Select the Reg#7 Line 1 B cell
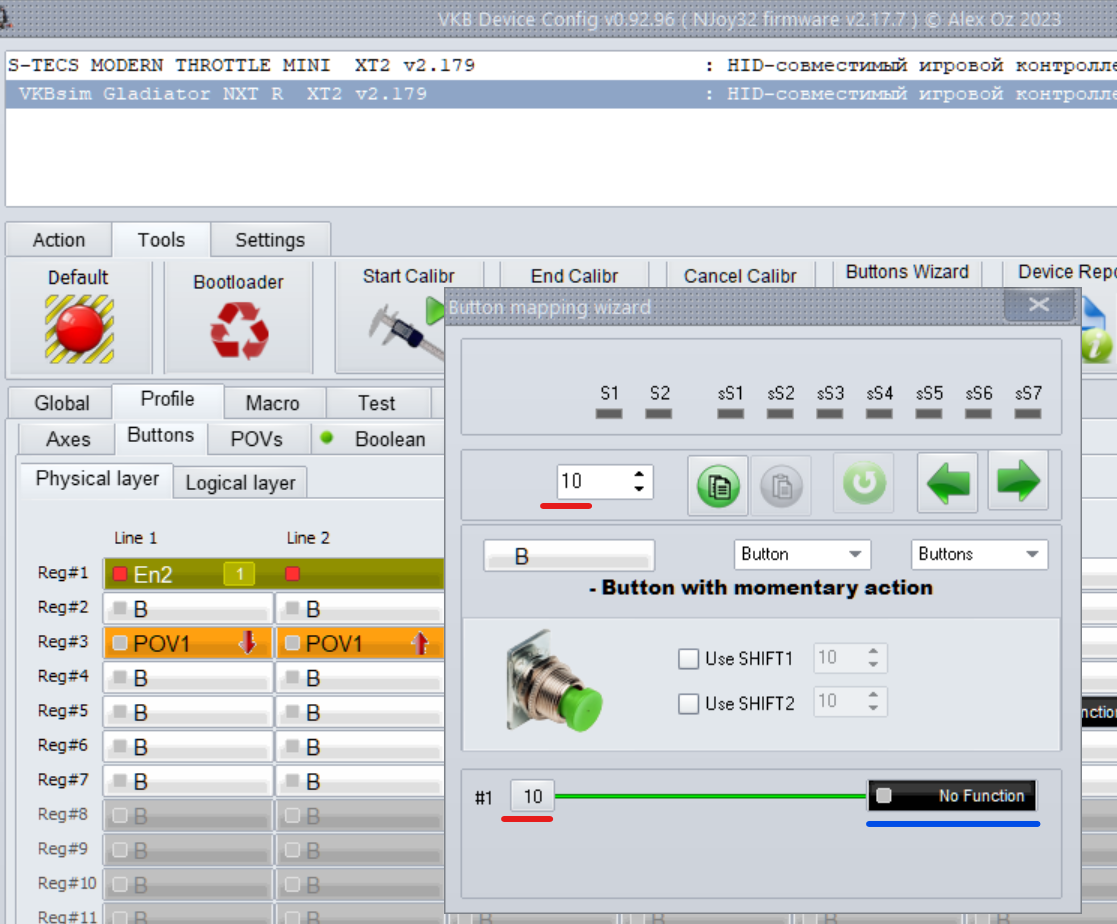Screen dimensions: 1117x924 (189, 781)
